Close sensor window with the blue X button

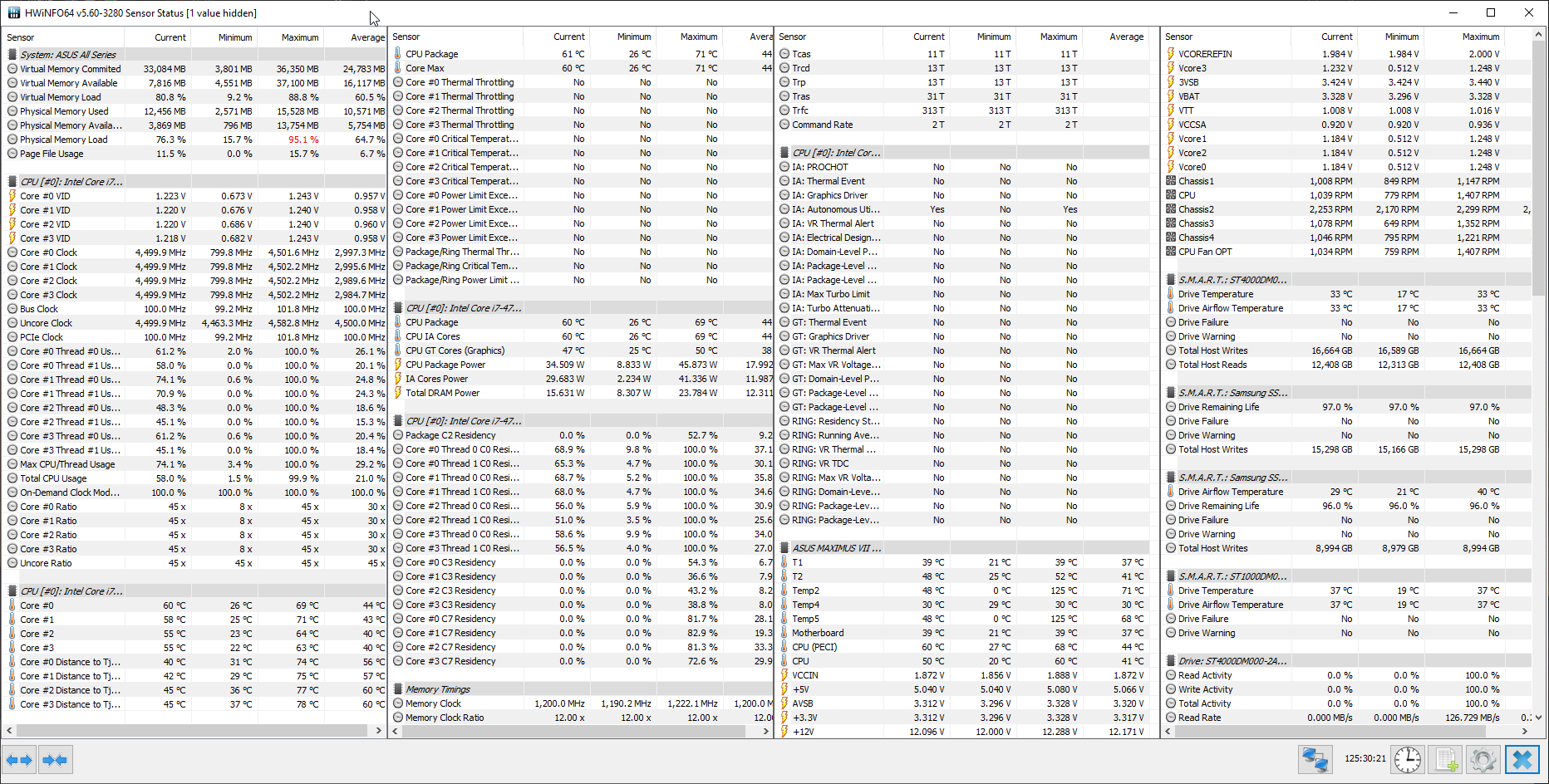point(1522,760)
